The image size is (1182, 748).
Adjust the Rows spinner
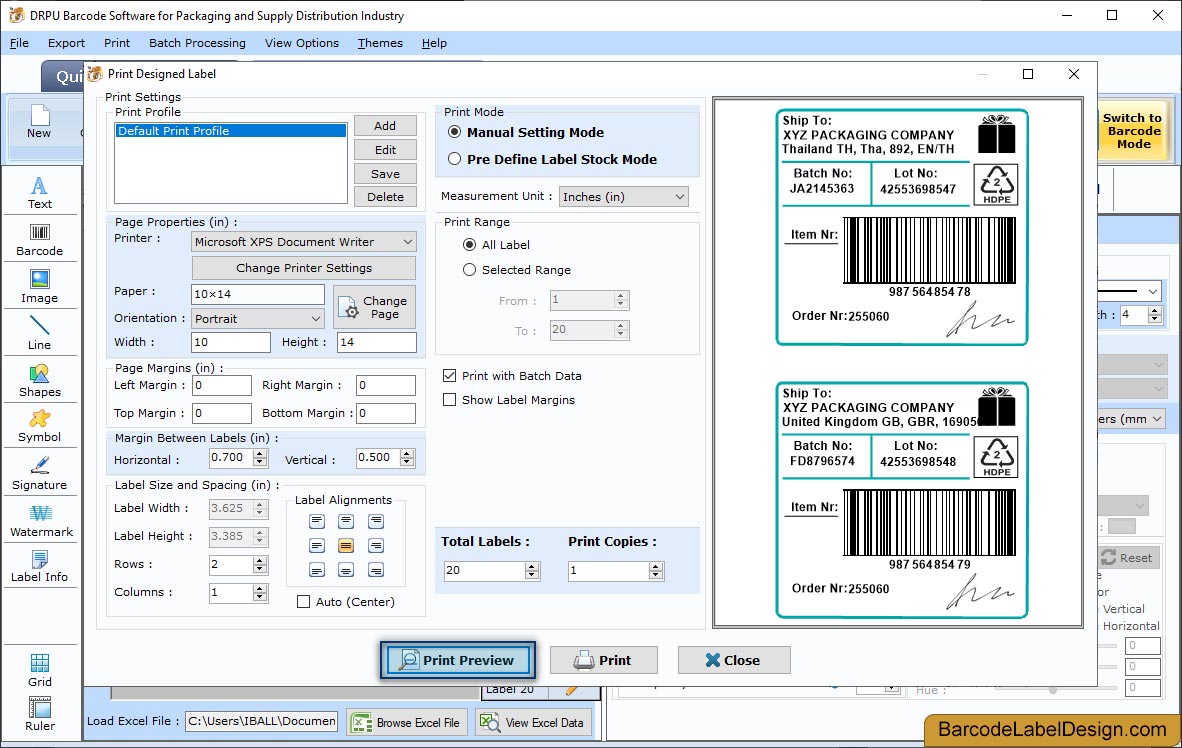[260, 564]
